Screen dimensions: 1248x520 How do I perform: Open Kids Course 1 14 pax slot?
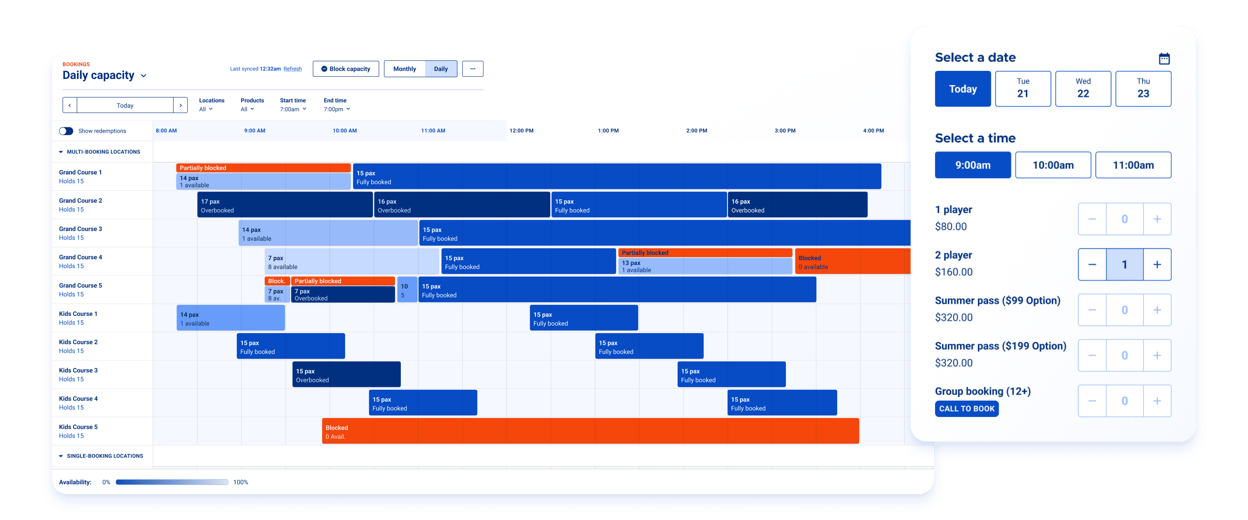[231, 318]
